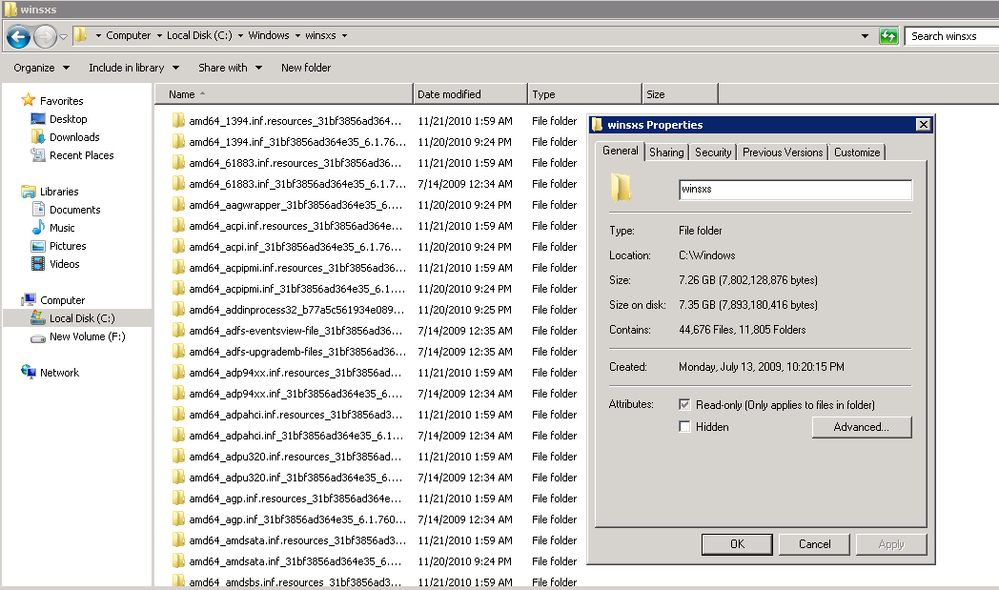Open the recent pages dropdown arrow
Screen dimensions: 999x590
(63, 36)
